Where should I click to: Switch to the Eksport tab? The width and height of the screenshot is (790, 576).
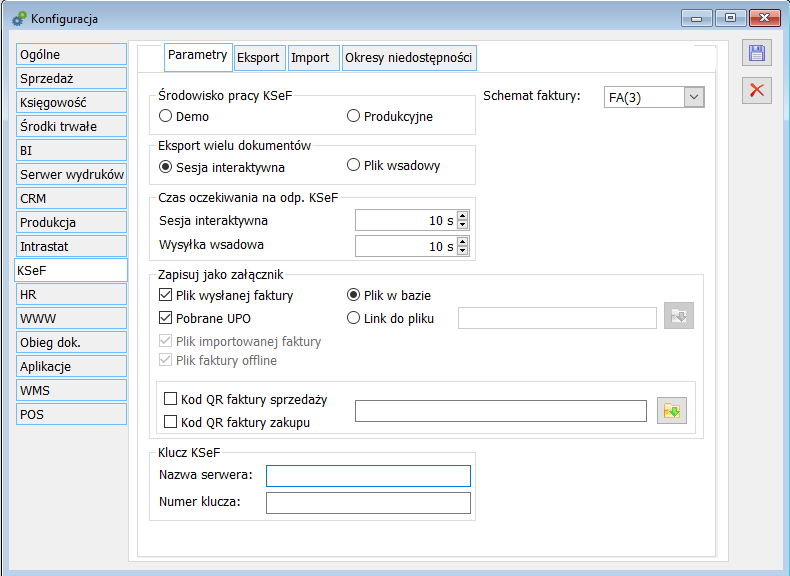tap(260, 58)
